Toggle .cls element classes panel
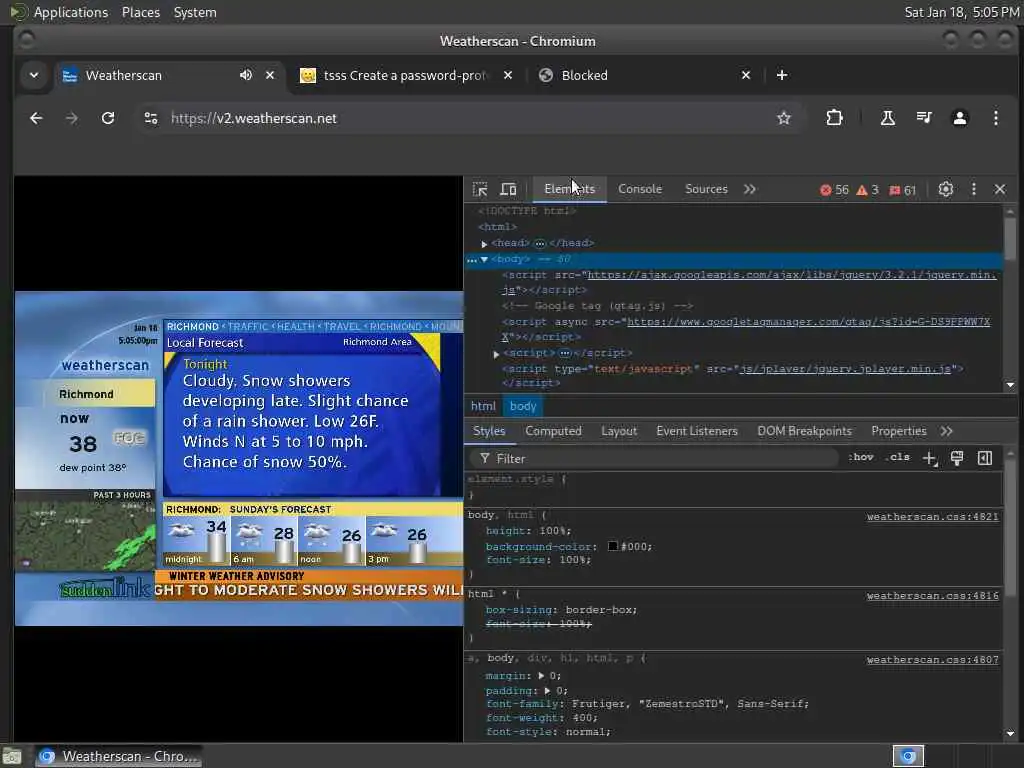Viewport: 1024px width, 768px height. tap(899, 457)
